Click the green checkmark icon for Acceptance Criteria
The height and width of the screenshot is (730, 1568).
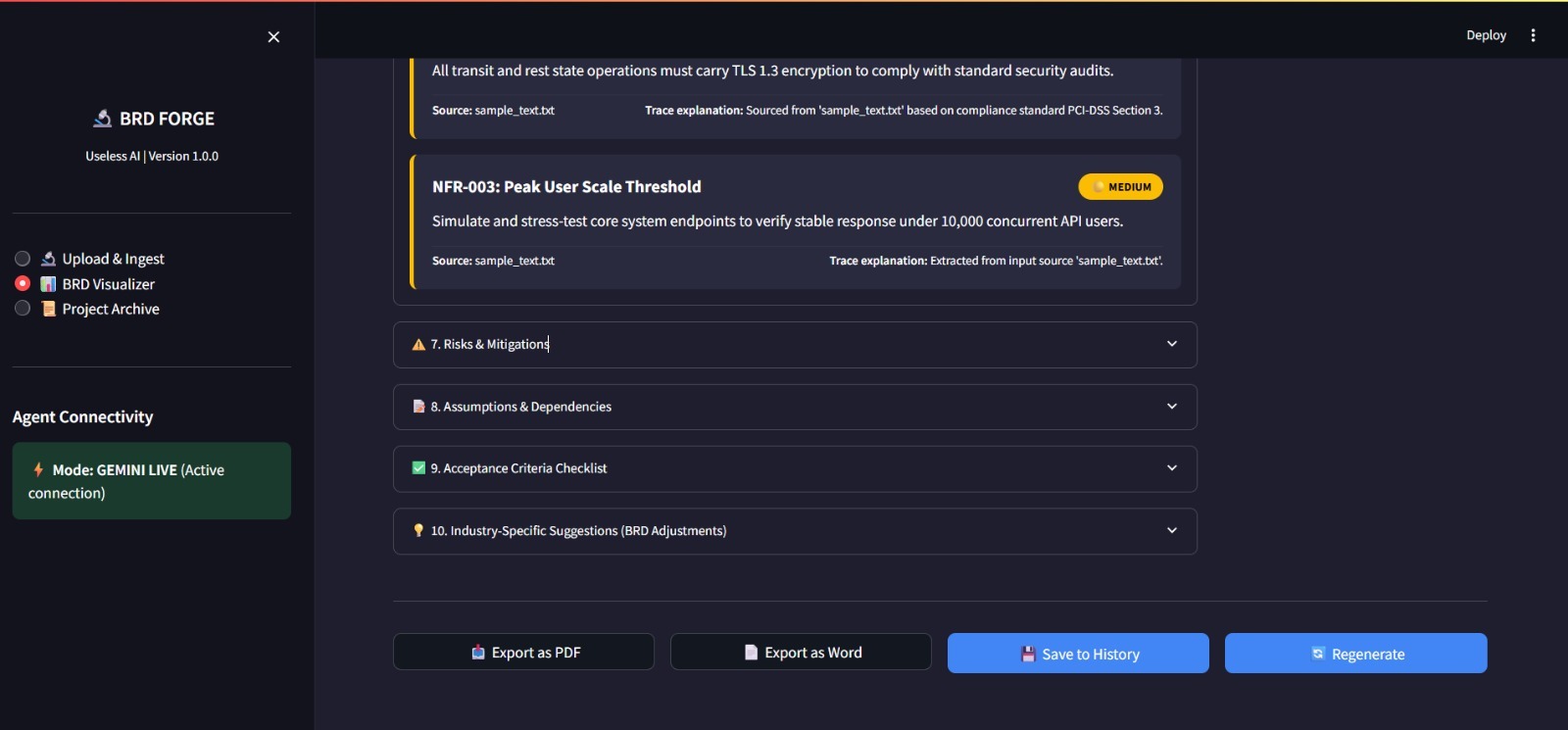[418, 468]
